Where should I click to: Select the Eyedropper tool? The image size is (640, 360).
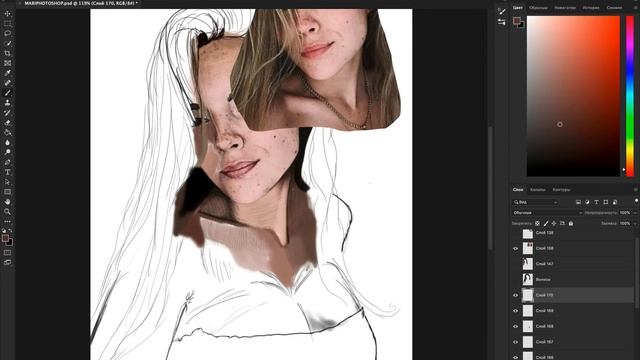click(x=7, y=73)
